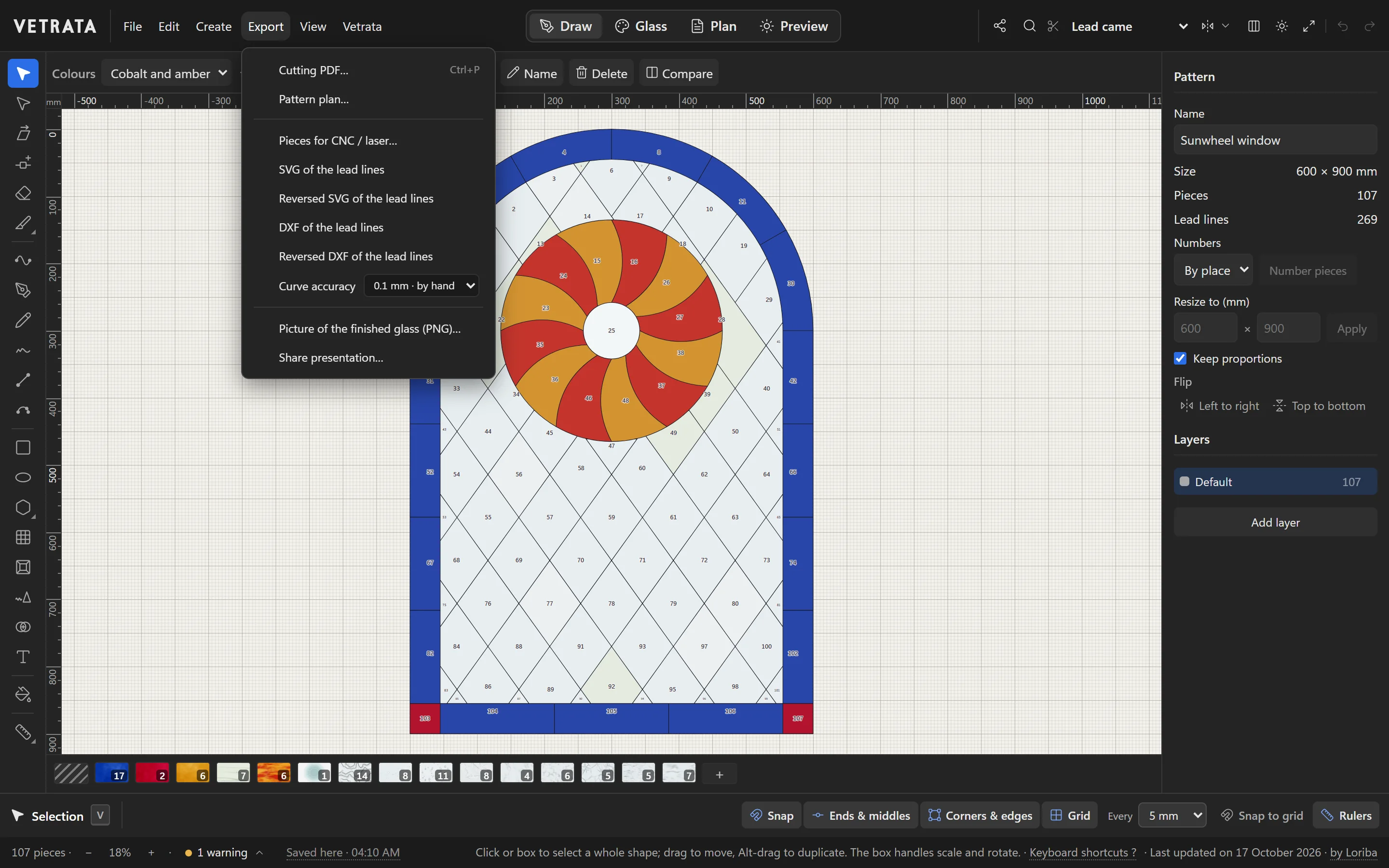This screenshot has width=1389, height=868.
Task: Click the fullscreen expand arrows icon
Action: (1309, 26)
